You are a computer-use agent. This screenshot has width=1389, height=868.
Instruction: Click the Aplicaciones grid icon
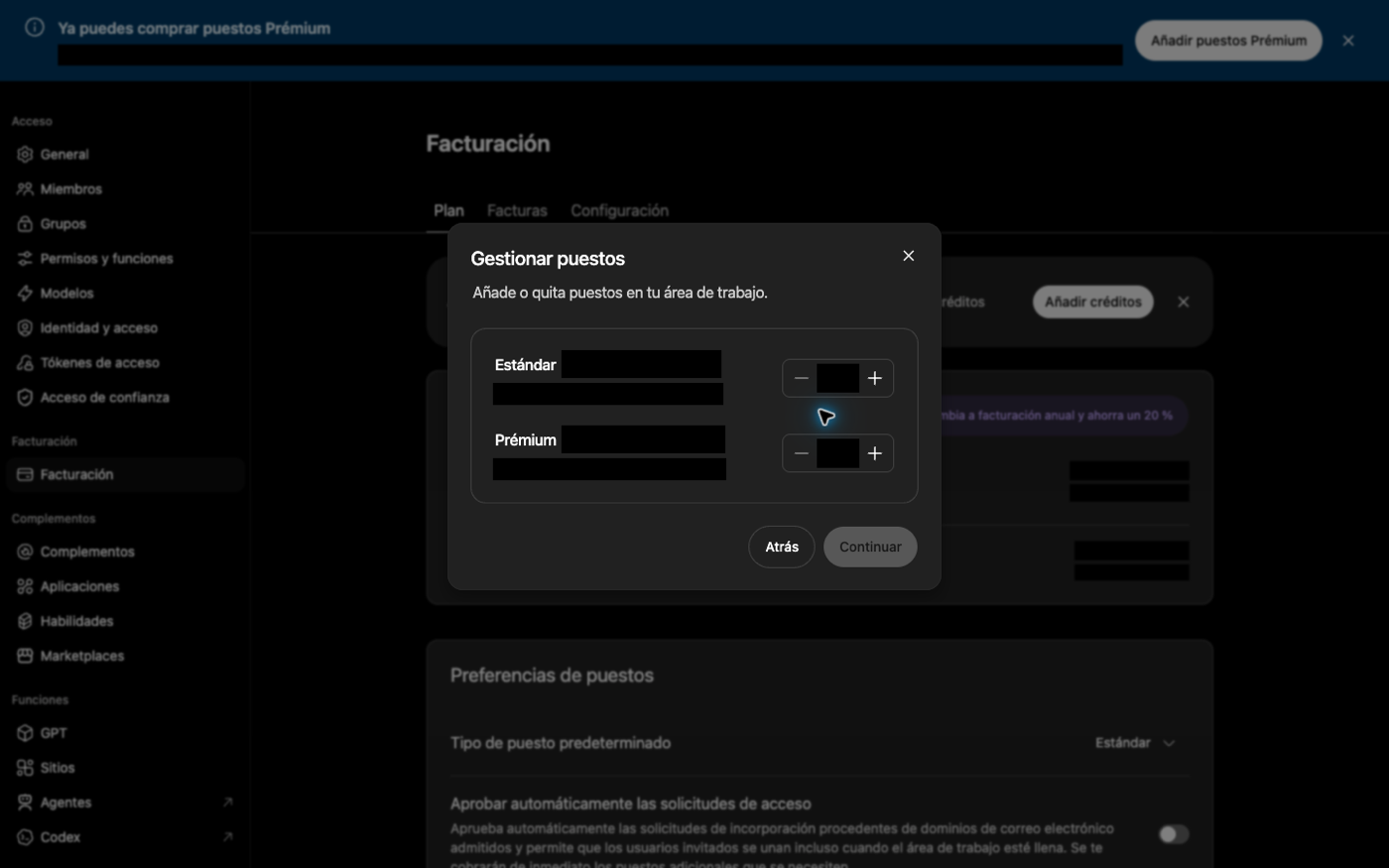tap(25, 586)
